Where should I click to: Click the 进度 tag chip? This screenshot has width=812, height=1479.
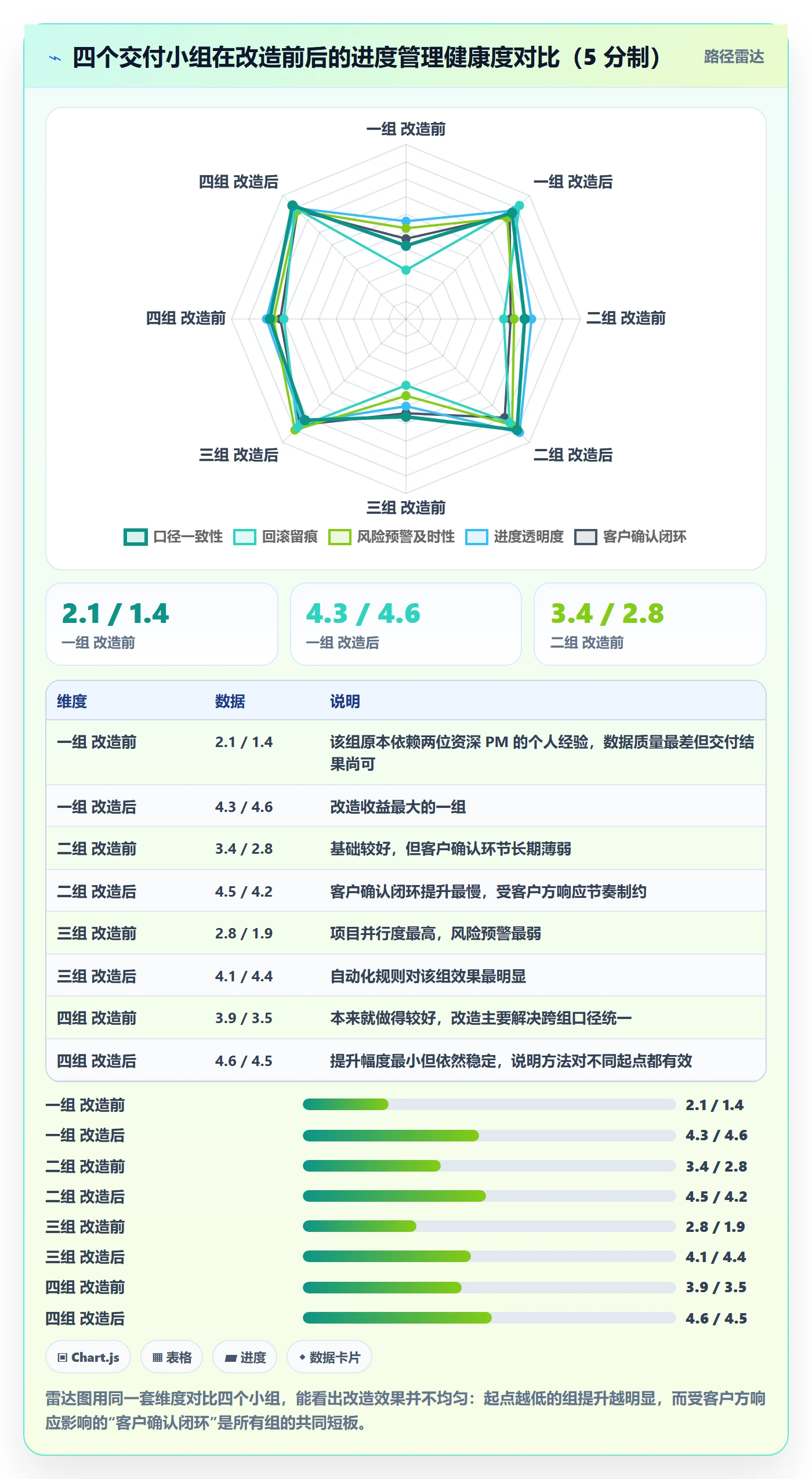click(245, 1357)
